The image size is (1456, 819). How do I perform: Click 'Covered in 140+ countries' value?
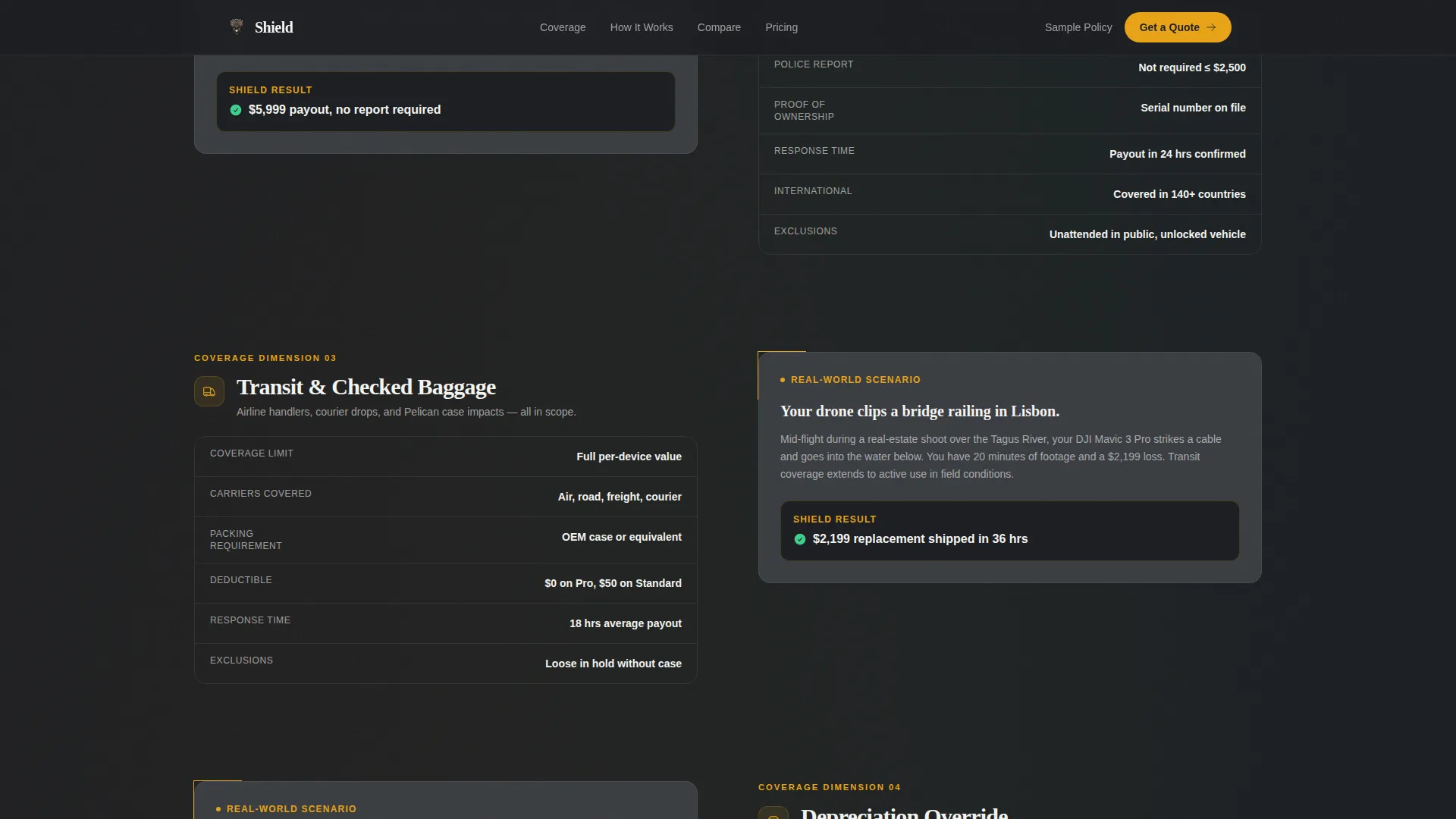(x=1179, y=194)
